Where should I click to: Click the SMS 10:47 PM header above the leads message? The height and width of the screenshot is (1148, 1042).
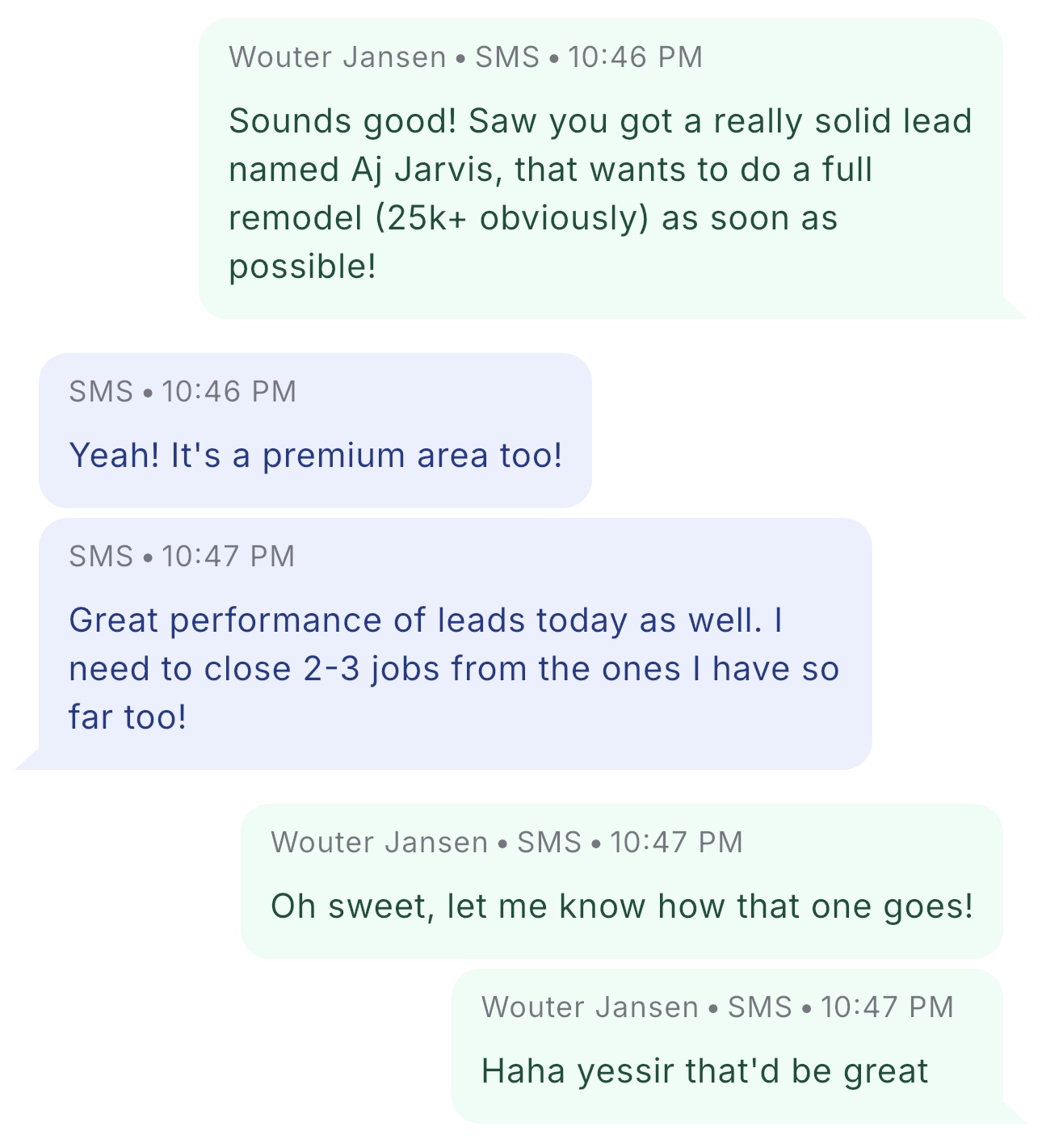click(x=182, y=557)
